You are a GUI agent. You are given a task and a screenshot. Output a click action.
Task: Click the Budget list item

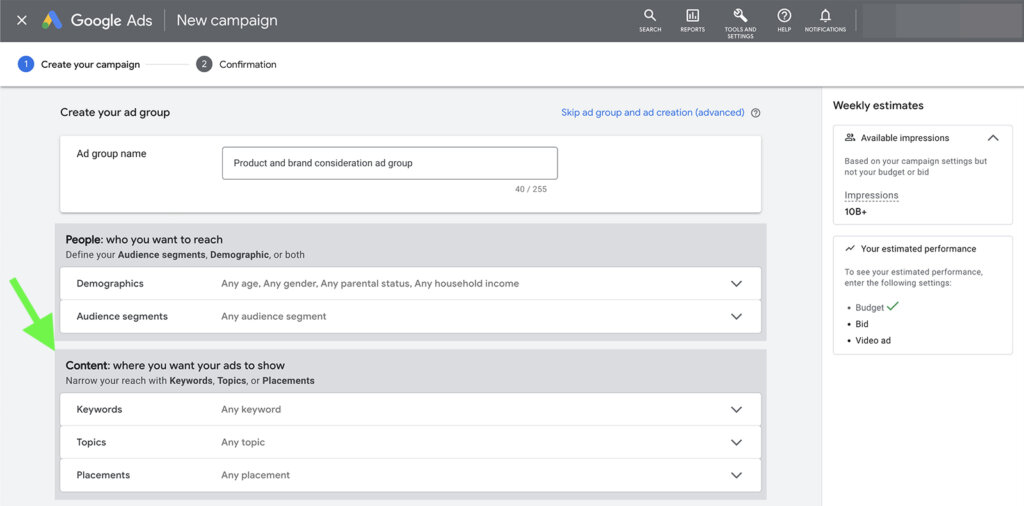[x=869, y=308]
